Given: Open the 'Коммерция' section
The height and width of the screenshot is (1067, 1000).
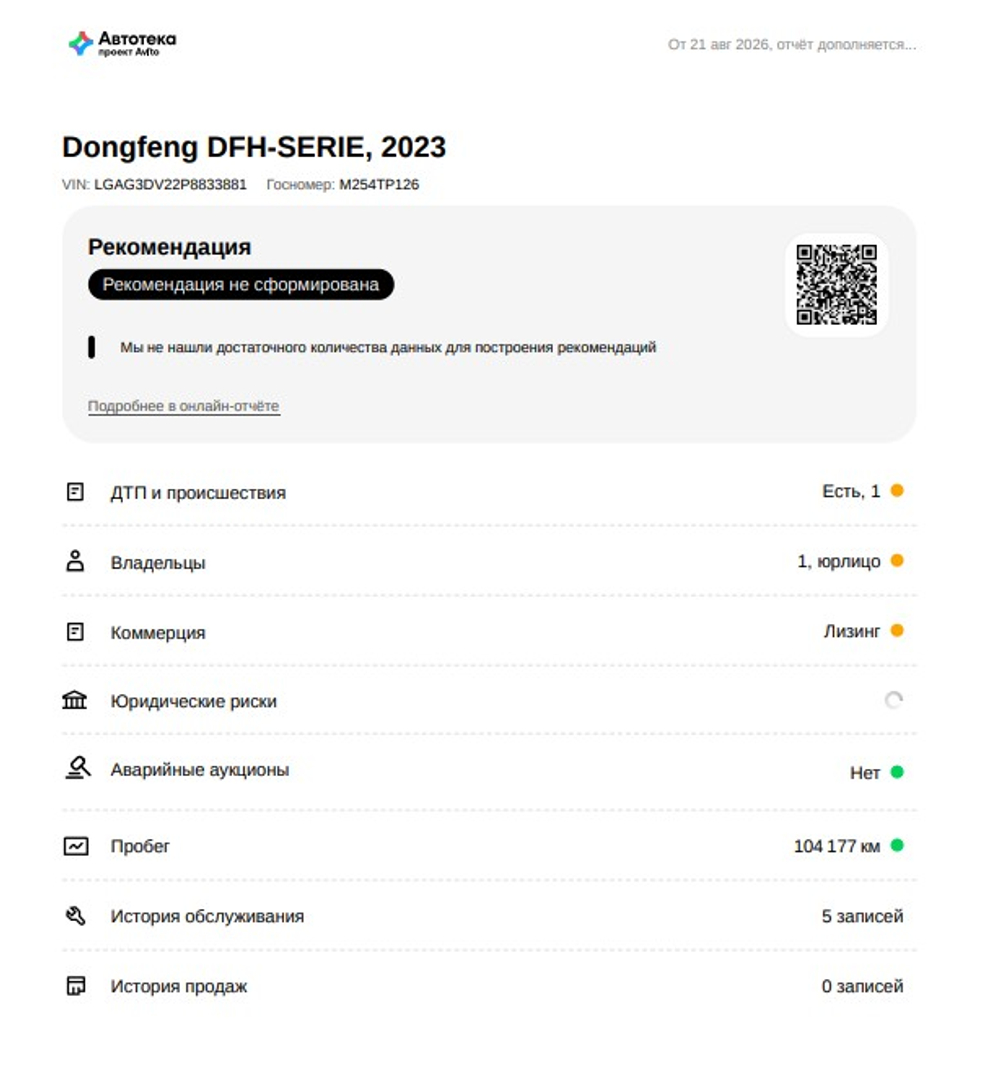Looking at the screenshot, I should click(x=489, y=632).
